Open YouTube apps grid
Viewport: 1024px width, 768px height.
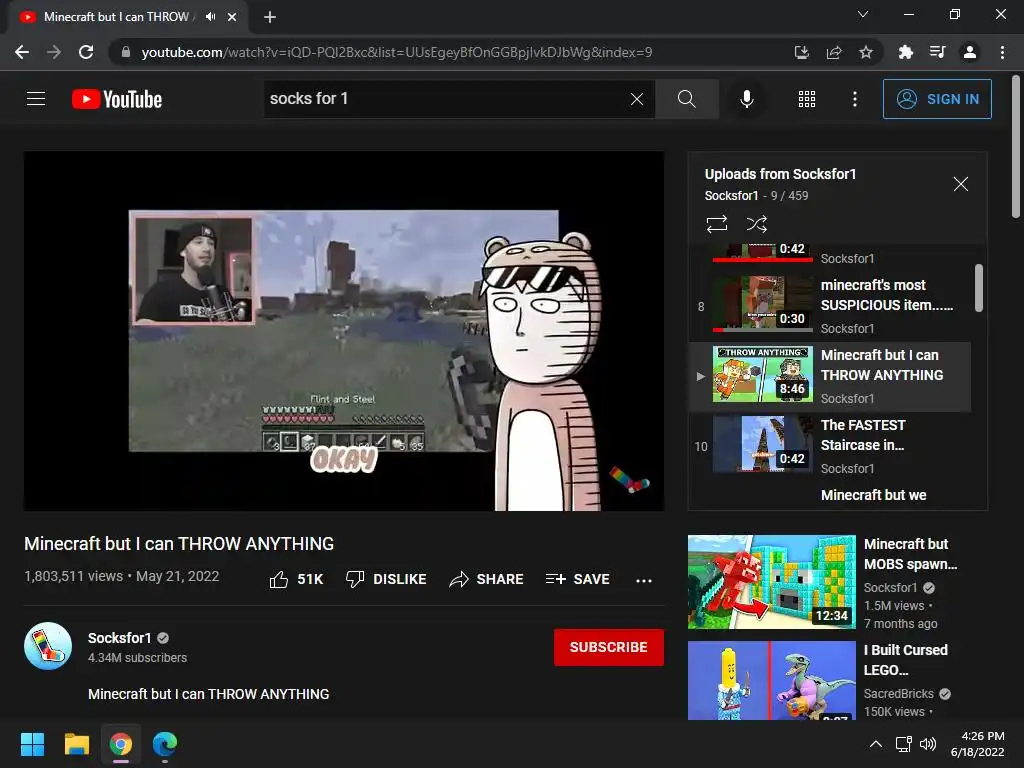point(807,99)
